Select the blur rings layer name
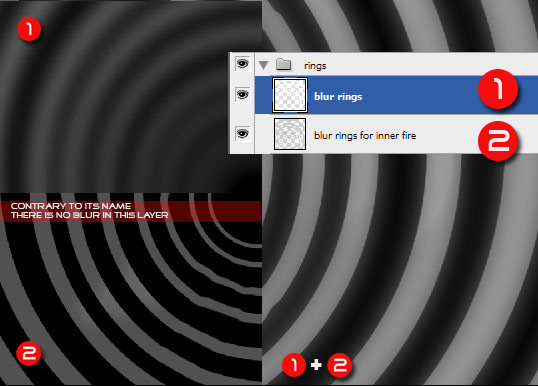 tap(338, 96)
